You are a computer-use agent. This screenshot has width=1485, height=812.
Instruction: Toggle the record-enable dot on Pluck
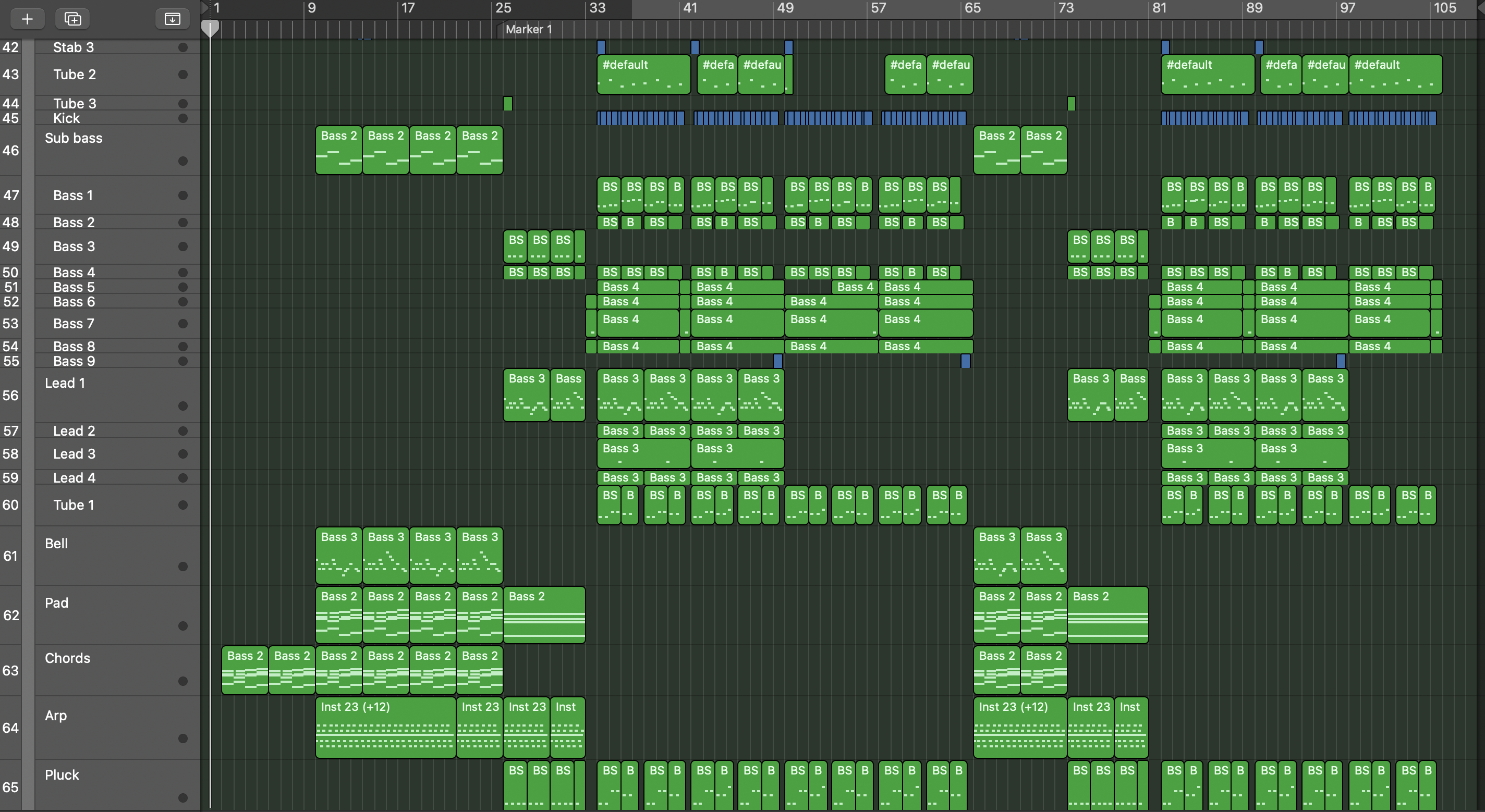click(182, 797)
